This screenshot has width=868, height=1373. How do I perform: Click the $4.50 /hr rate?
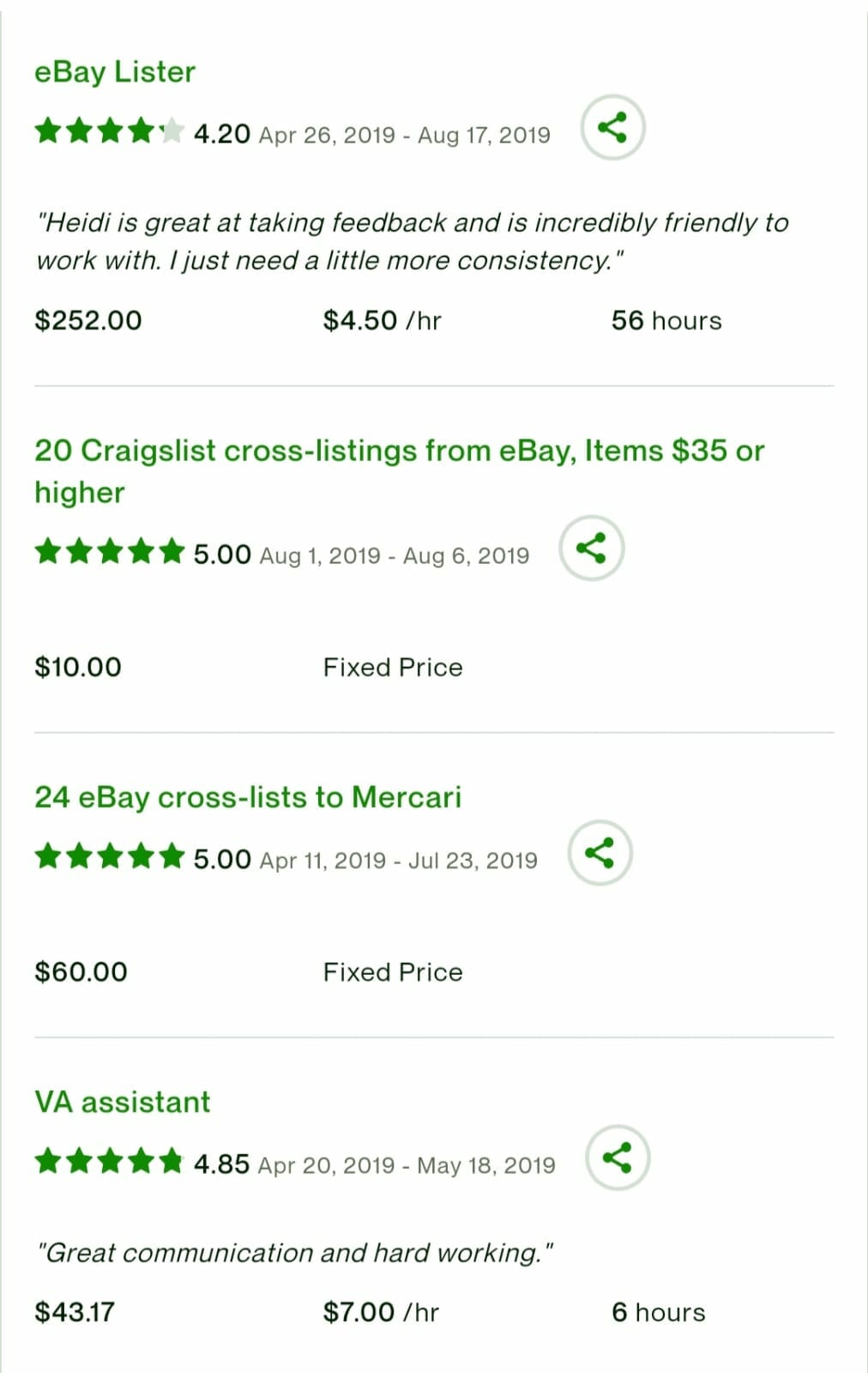click(x=382, y=321)
